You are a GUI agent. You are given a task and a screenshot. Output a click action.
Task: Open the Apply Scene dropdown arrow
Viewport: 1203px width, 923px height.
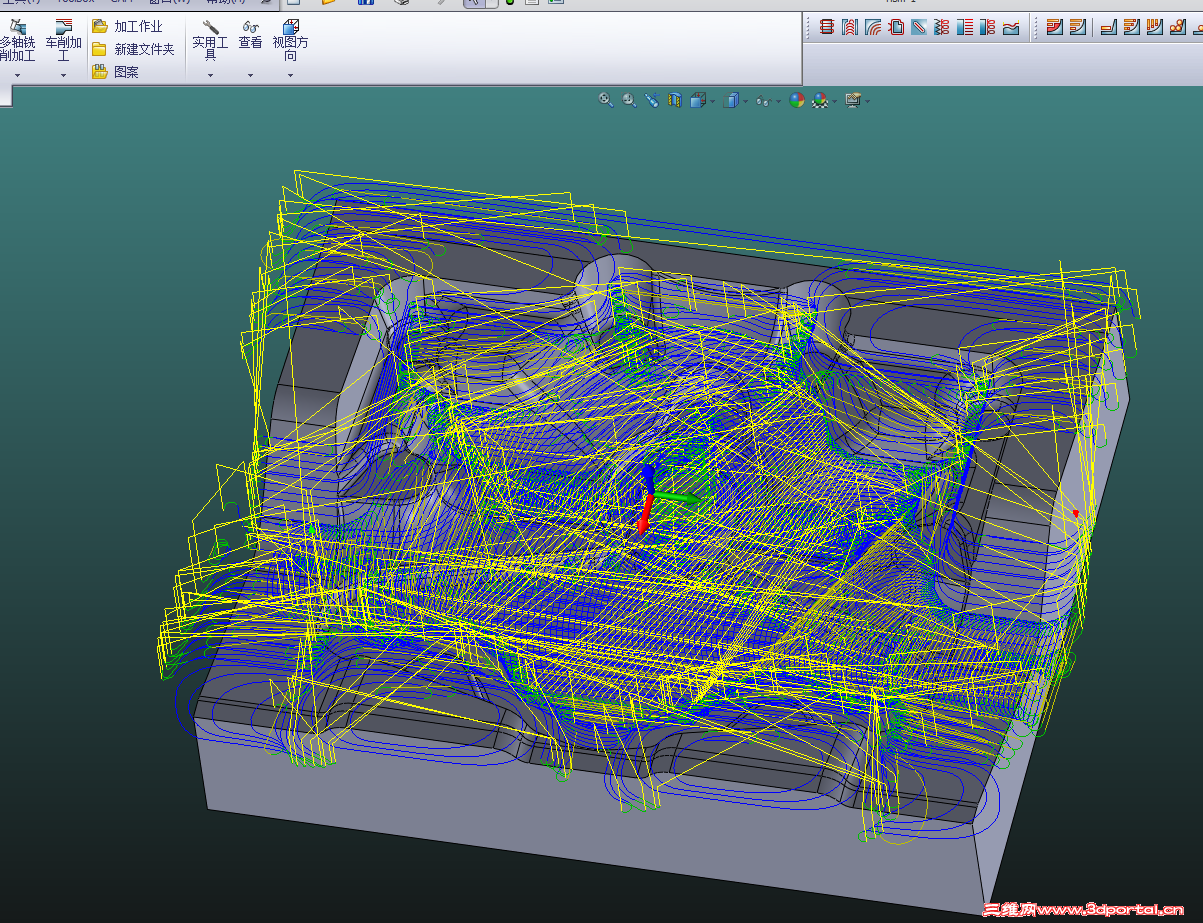coord(835,101)
